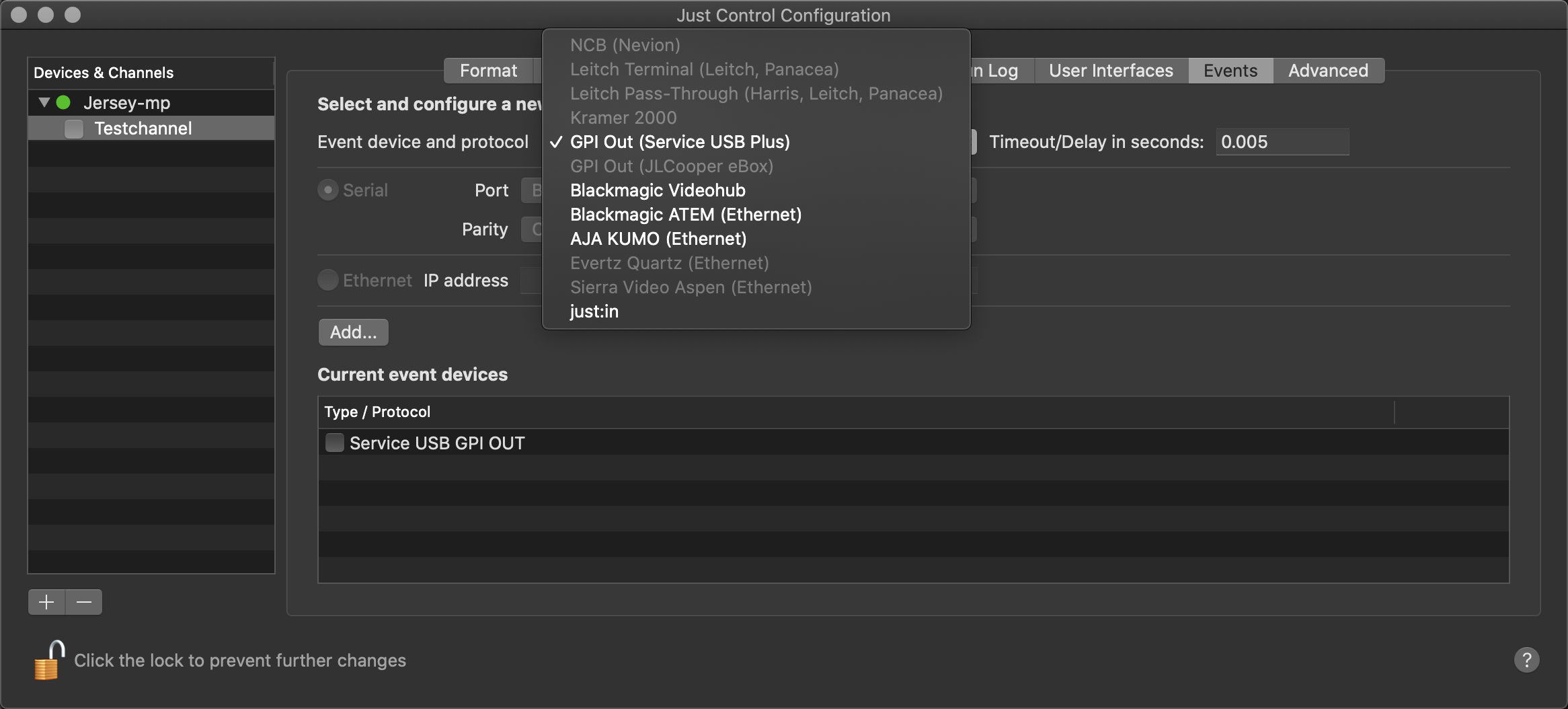This screenshot has height=709, width=1568.
Task: Open the User Interfaces tab
Action: point(1111,71)
